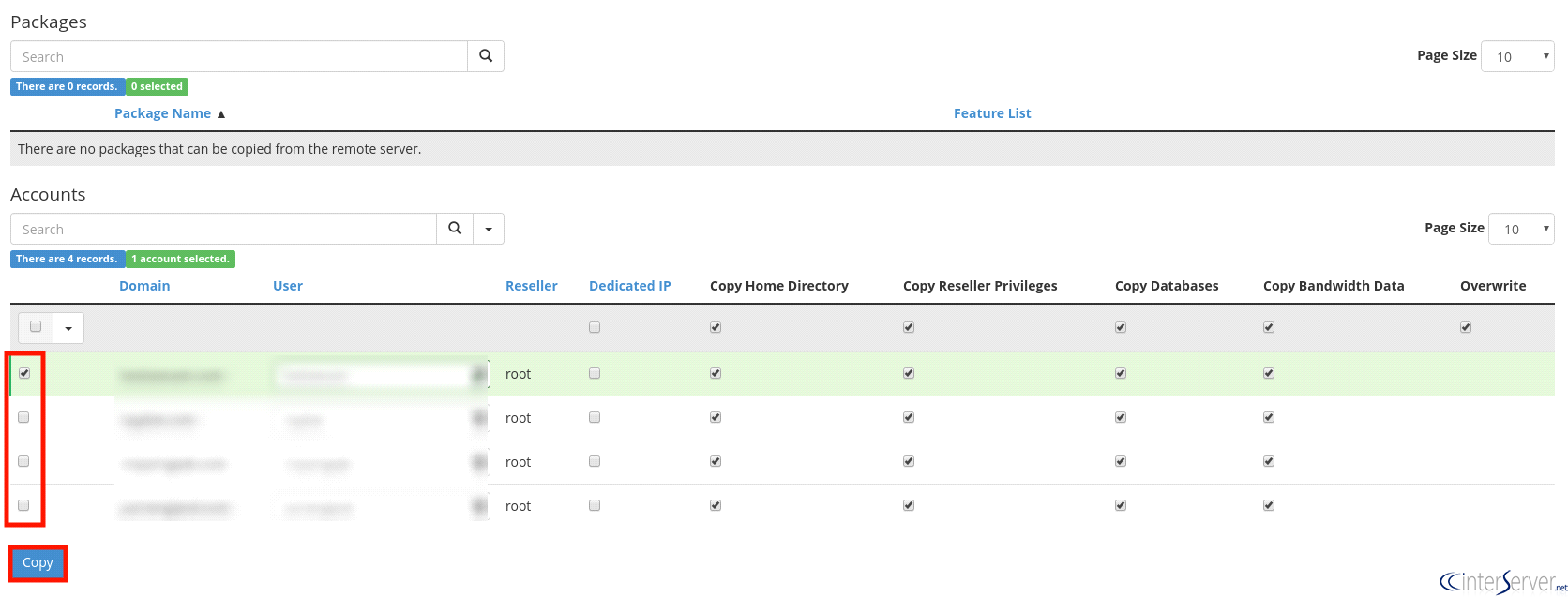Tick the select-all accounts checkbox
The width and height of the screenshot is (1568, 597).
tap(36, 327)
